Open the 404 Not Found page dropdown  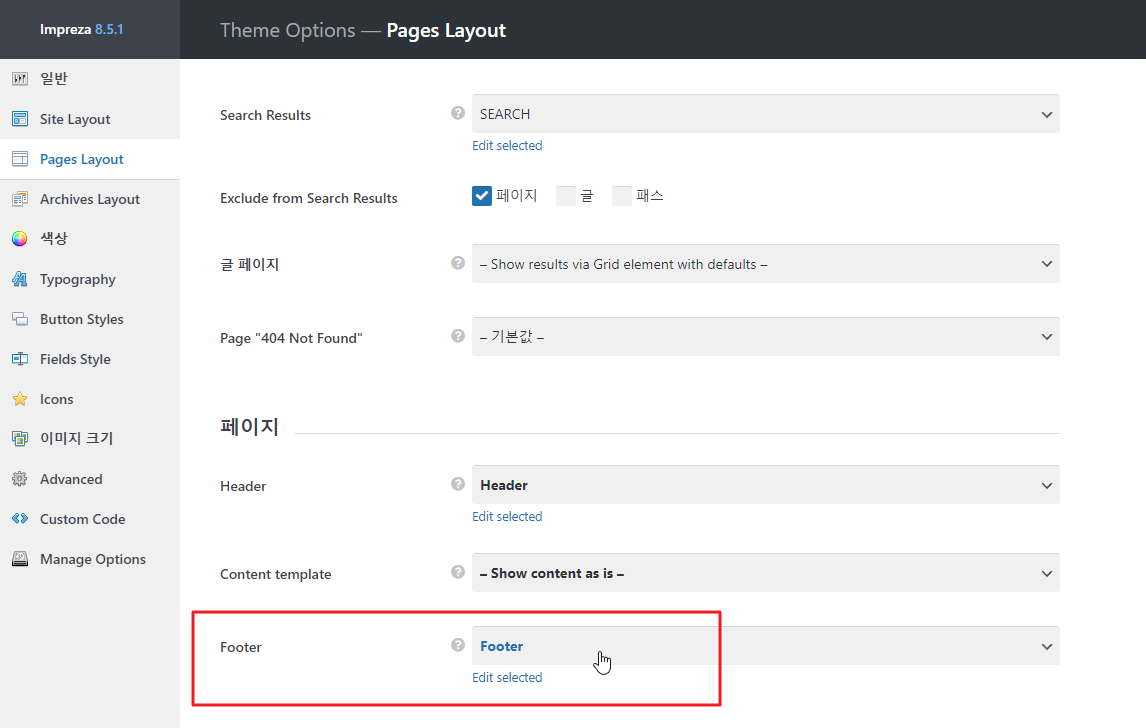(x=765, y=337)
